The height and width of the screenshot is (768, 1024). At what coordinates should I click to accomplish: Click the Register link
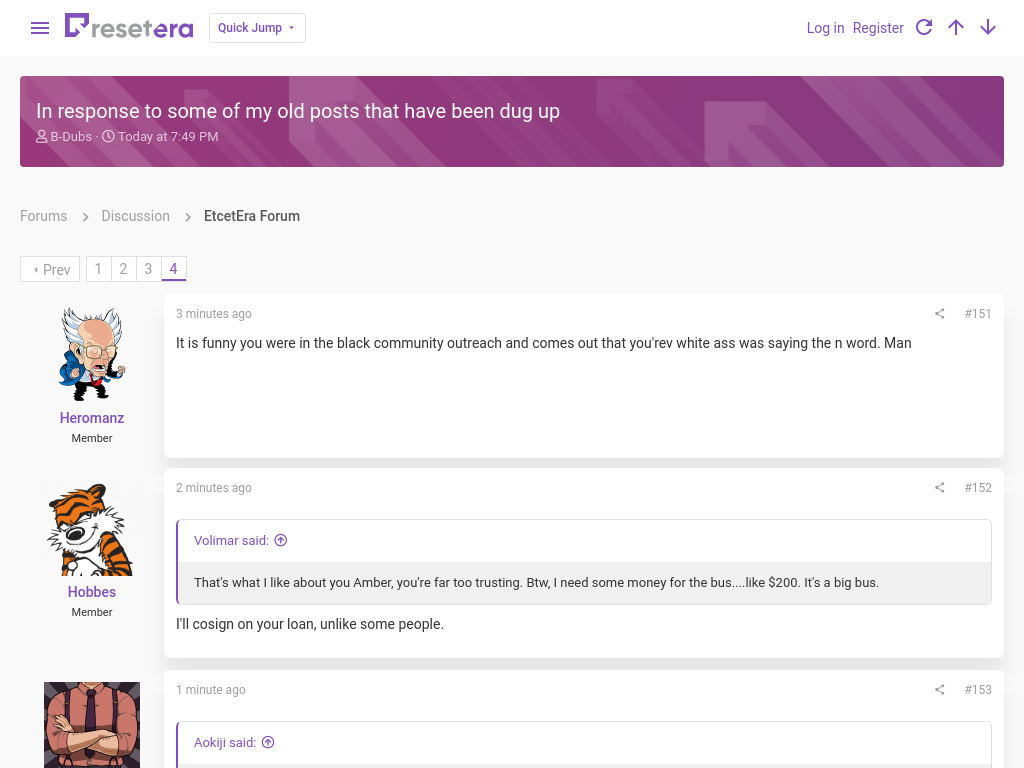pyautogui.click(x=878, y=28)
